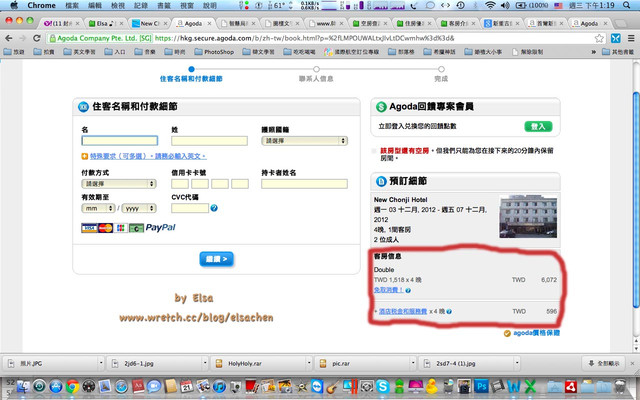Open the mm expiry month dropdown
Viewport: 640px width, 400px height.
(x=98, y=208)
